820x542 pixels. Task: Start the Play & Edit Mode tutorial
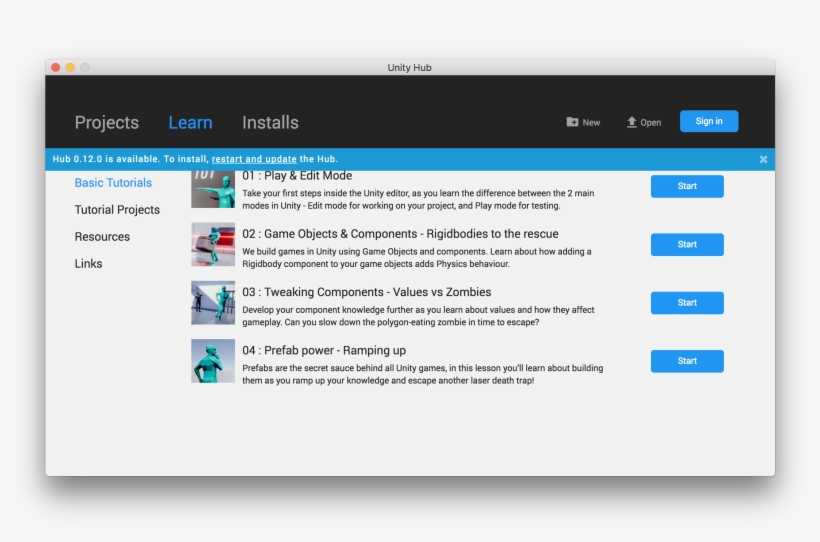687,186
